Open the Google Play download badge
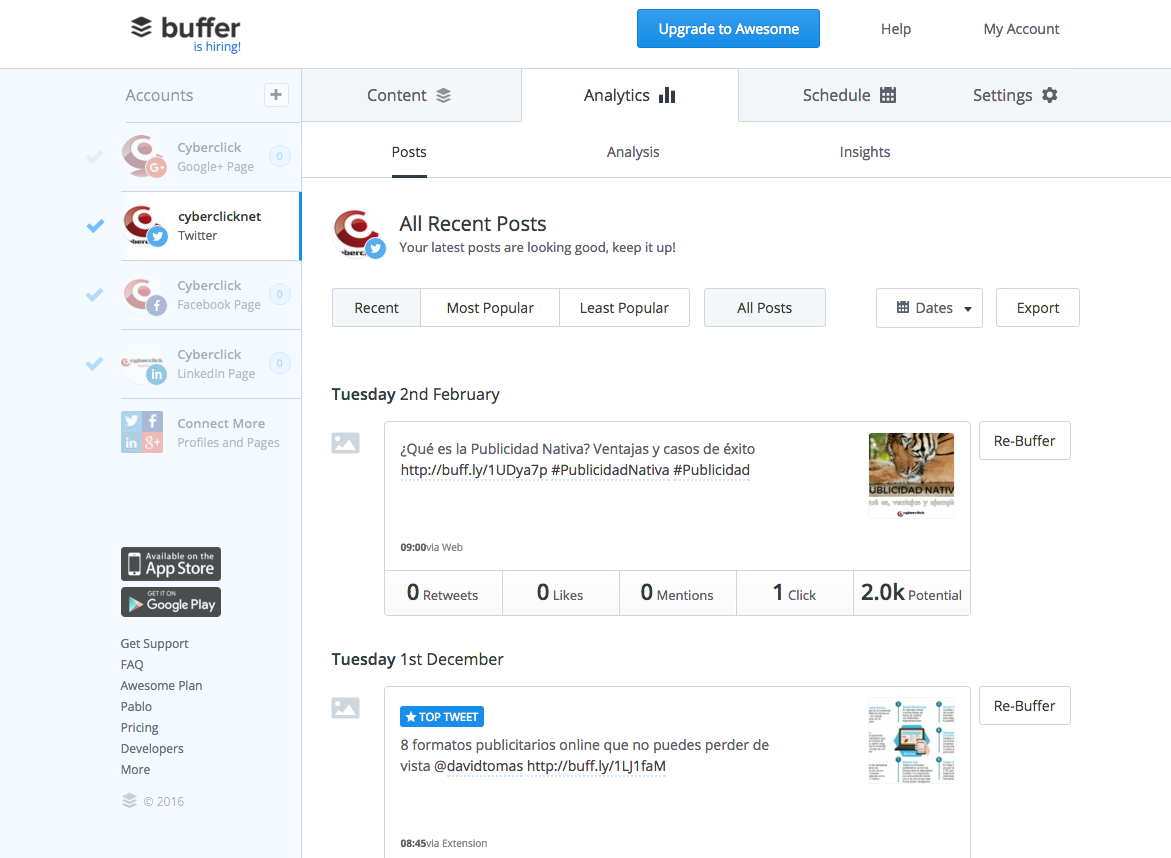Image resolution: width=1171 pixels, height=858 pixels. click(171, 602)
